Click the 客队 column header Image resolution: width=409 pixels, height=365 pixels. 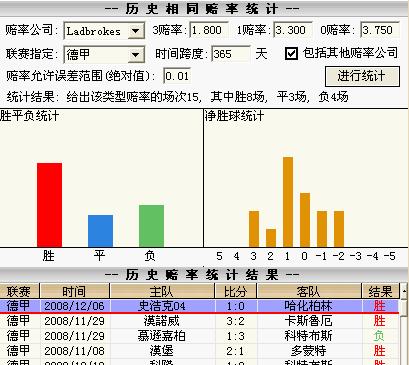(309, 291)
